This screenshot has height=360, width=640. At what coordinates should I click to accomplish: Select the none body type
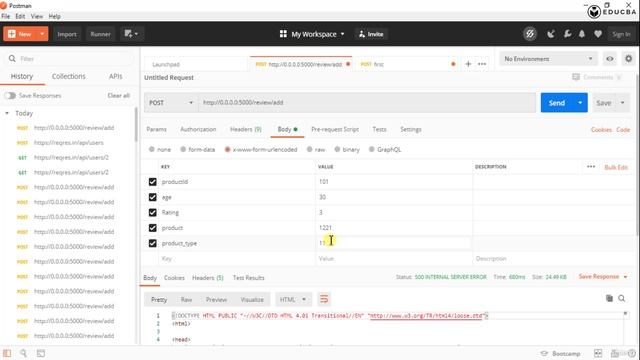click(152, 149)
